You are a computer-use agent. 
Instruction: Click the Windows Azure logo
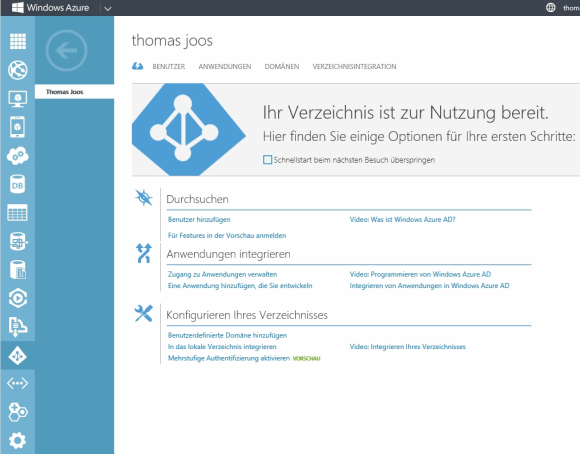tap(51, 7)
